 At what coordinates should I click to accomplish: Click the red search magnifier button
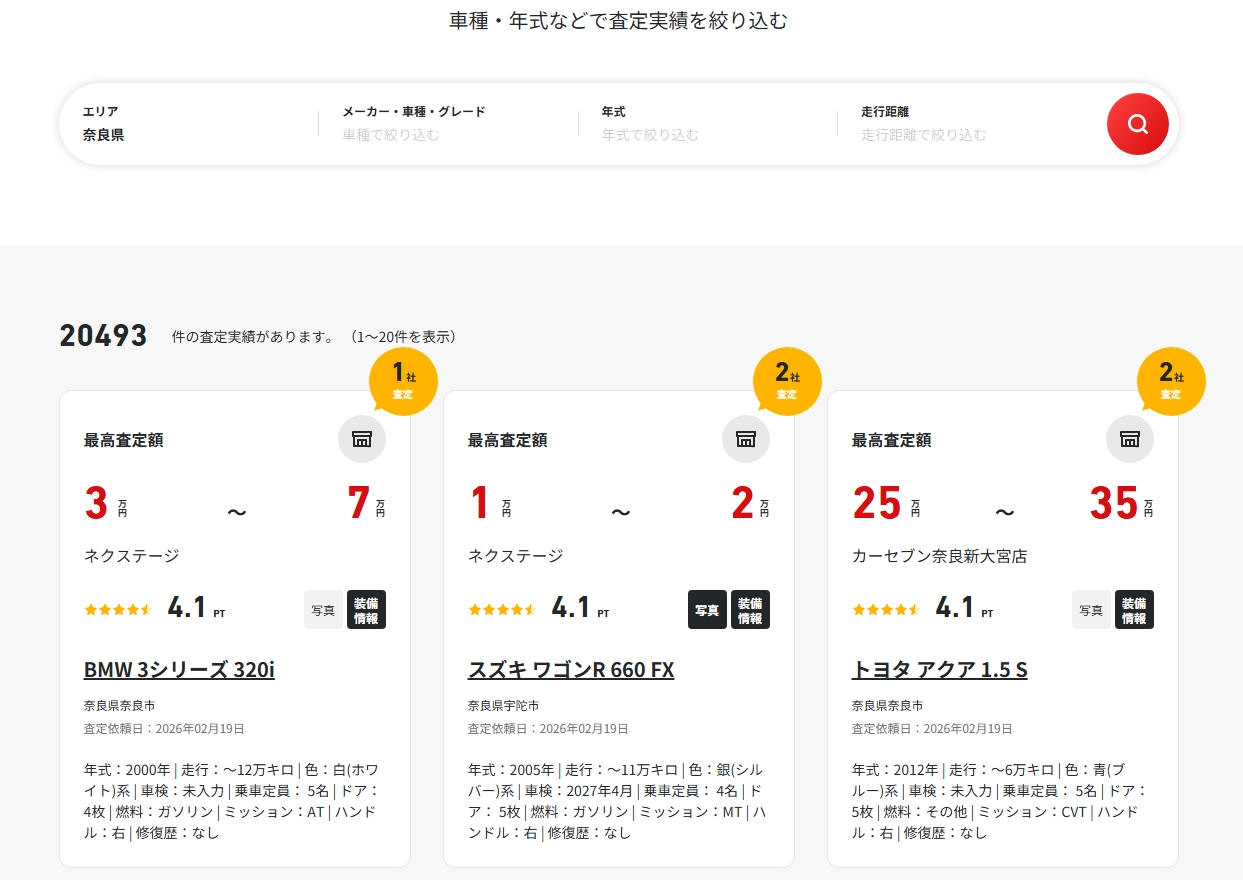tap(1137, 124)
